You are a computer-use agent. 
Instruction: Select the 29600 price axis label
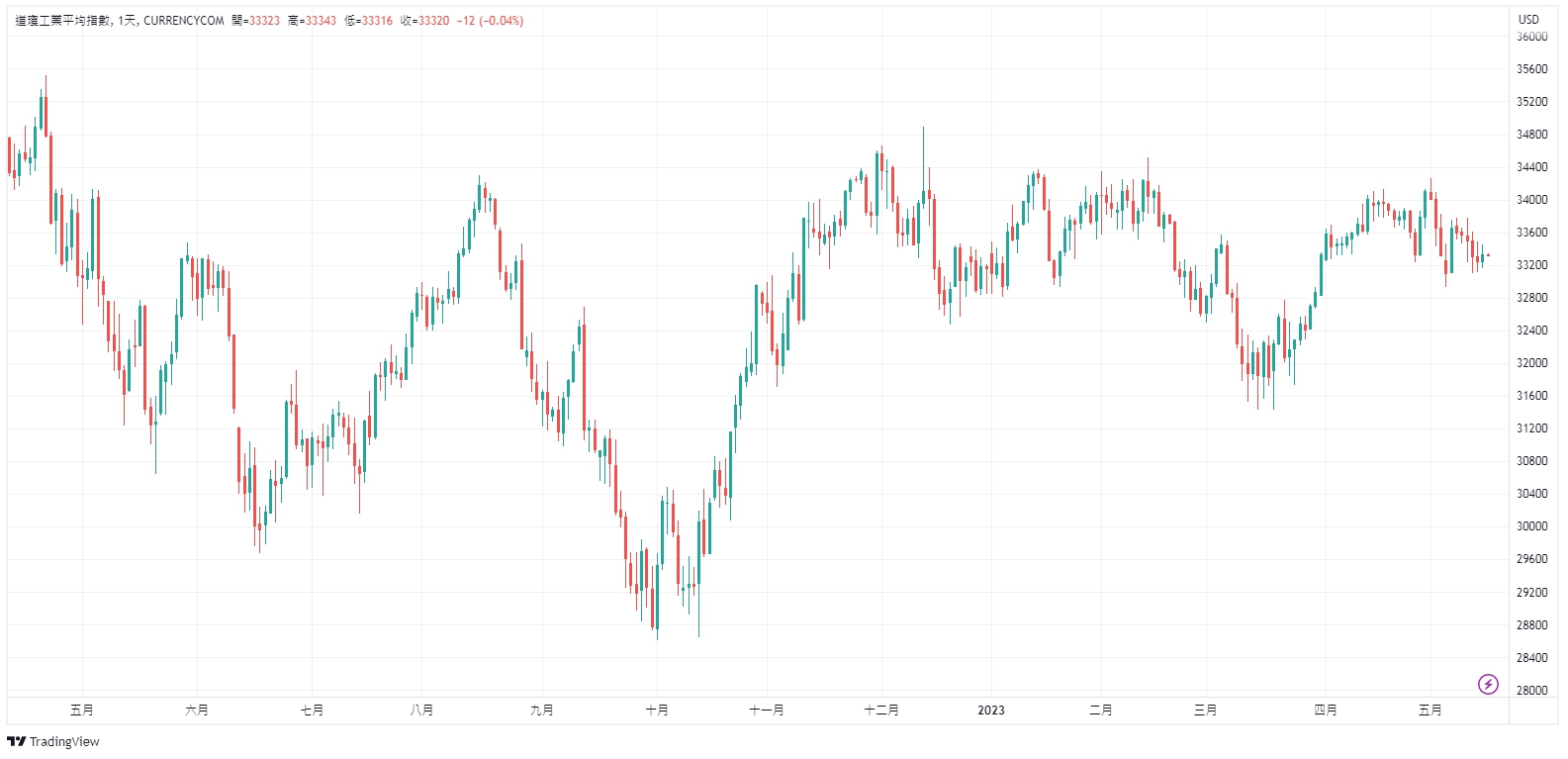tap(1531, 559)
